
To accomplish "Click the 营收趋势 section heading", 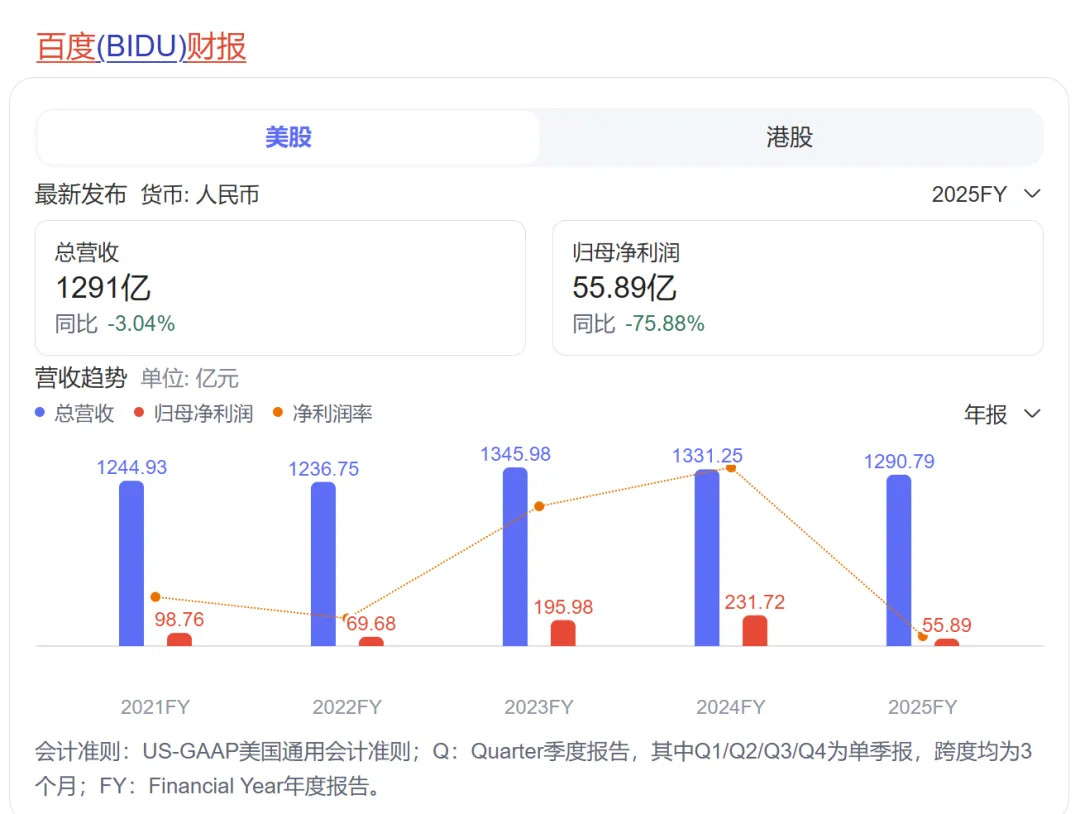I will [81, 378].
